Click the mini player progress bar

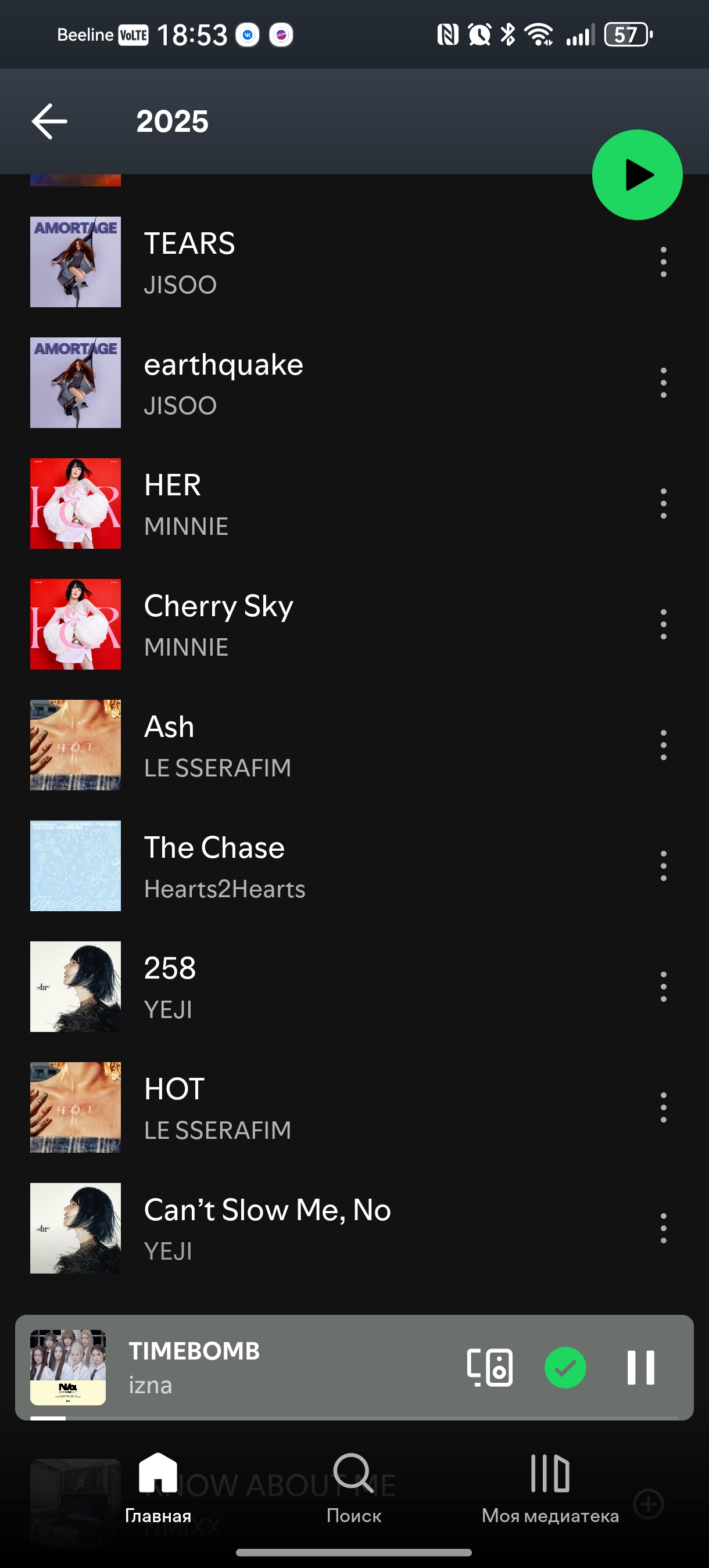point(354,1418)
